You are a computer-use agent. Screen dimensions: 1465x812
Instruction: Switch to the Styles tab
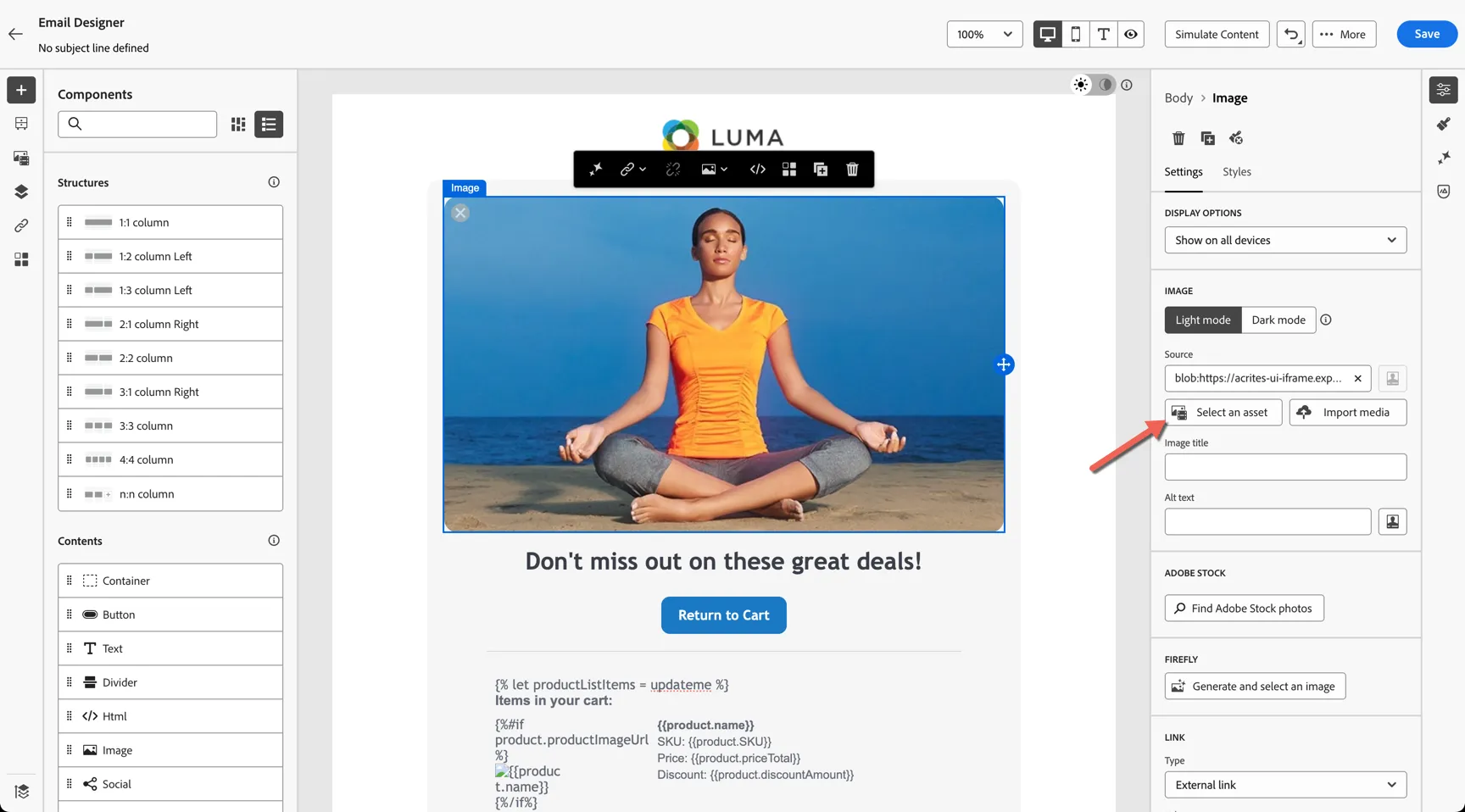pyautogui.click(x=1237, y=172)
